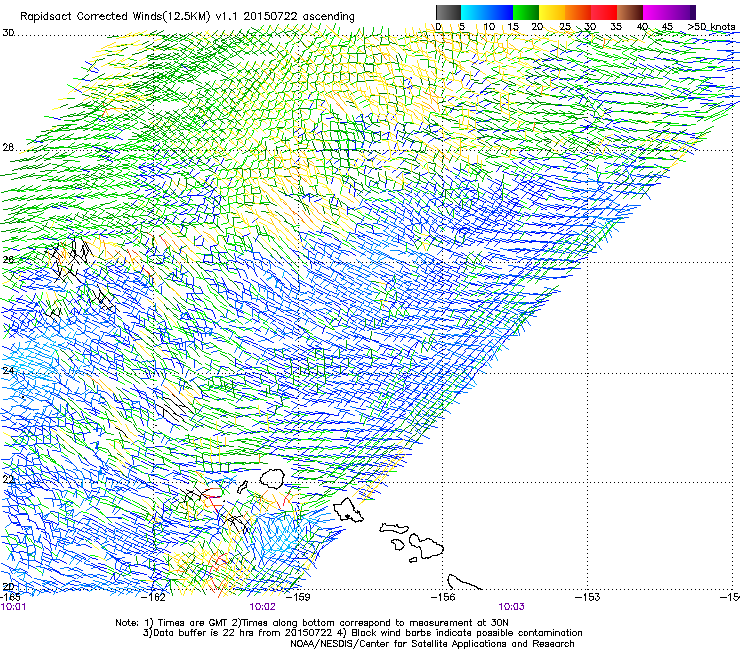Select the Molokai island outline

point(394,528)
